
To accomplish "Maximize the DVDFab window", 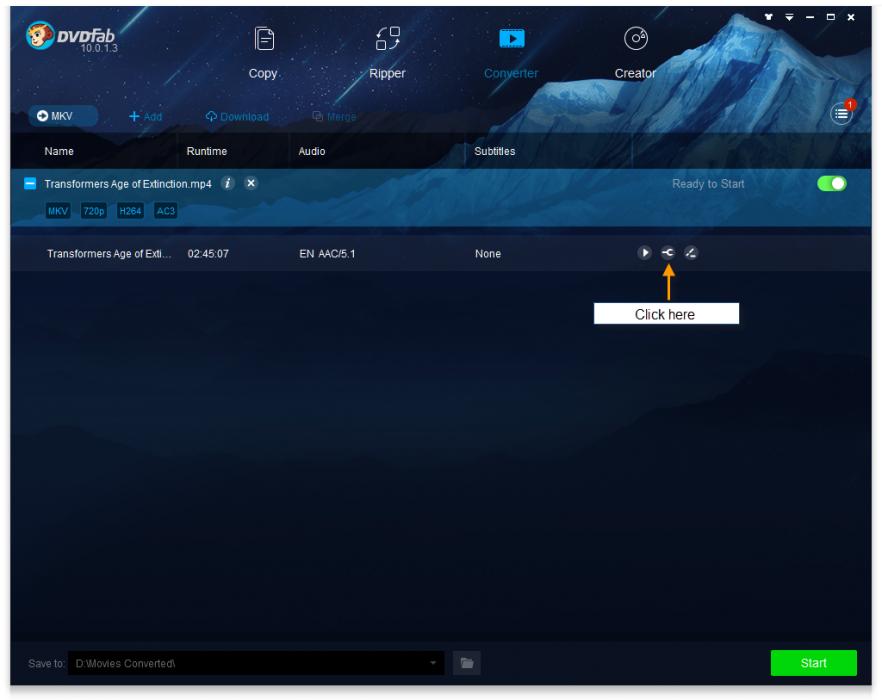I will pyautogui.click(x=830, y=17).
